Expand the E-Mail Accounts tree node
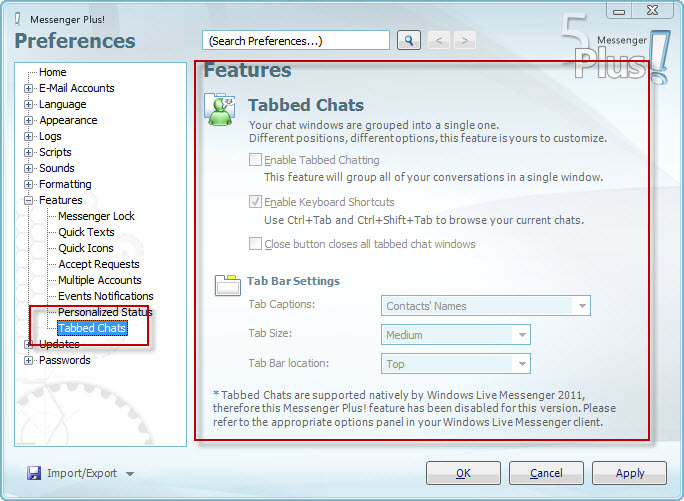 (x=29, y=88)
